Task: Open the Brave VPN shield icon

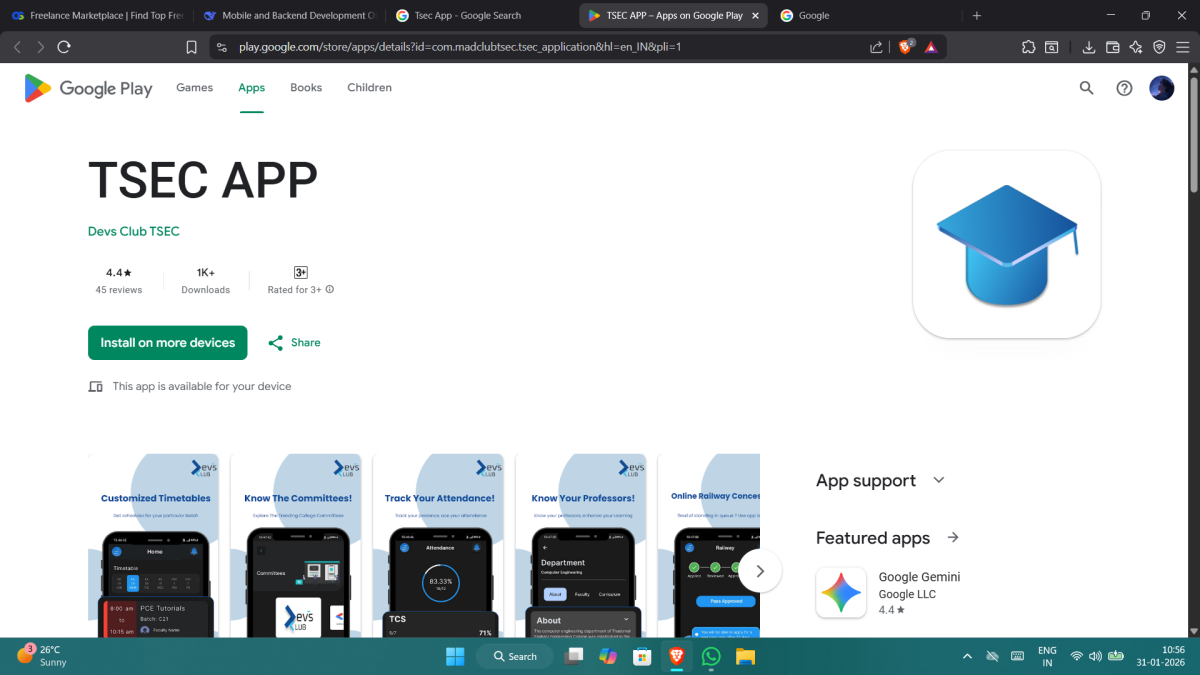Action: coord(1159,47)
